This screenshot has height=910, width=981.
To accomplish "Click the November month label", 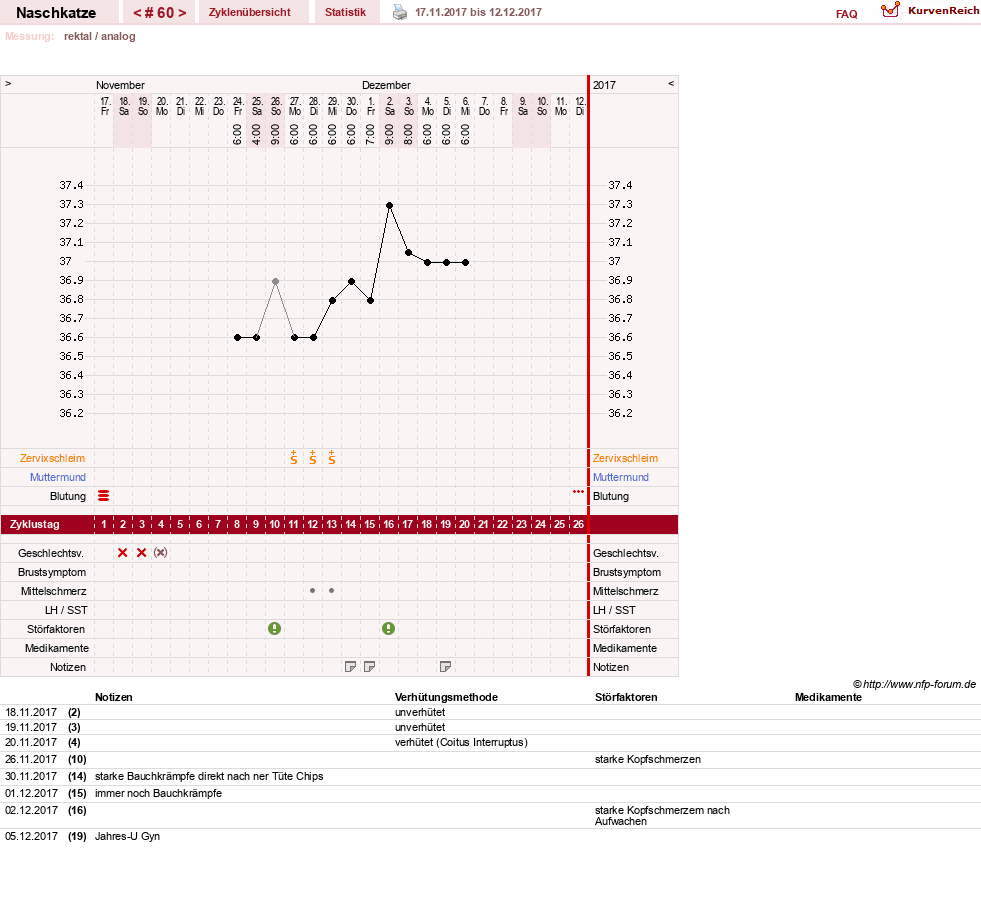I will tap(120, 85).
